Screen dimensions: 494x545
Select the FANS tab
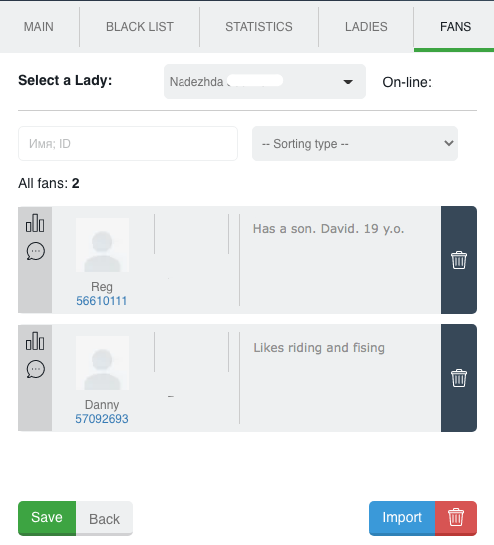(455, 27)
